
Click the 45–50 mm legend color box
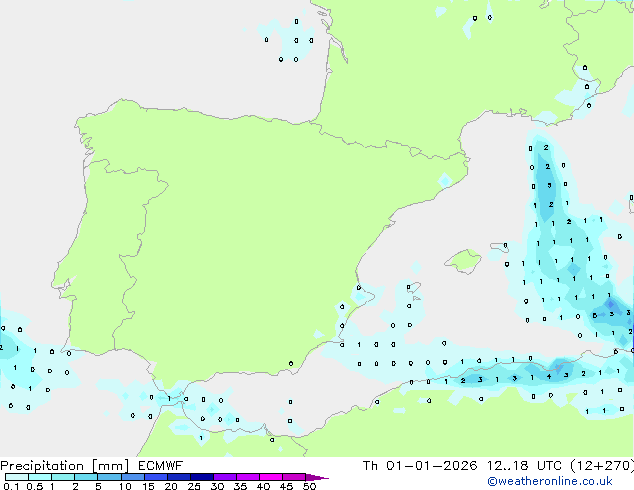click(294, 477)
